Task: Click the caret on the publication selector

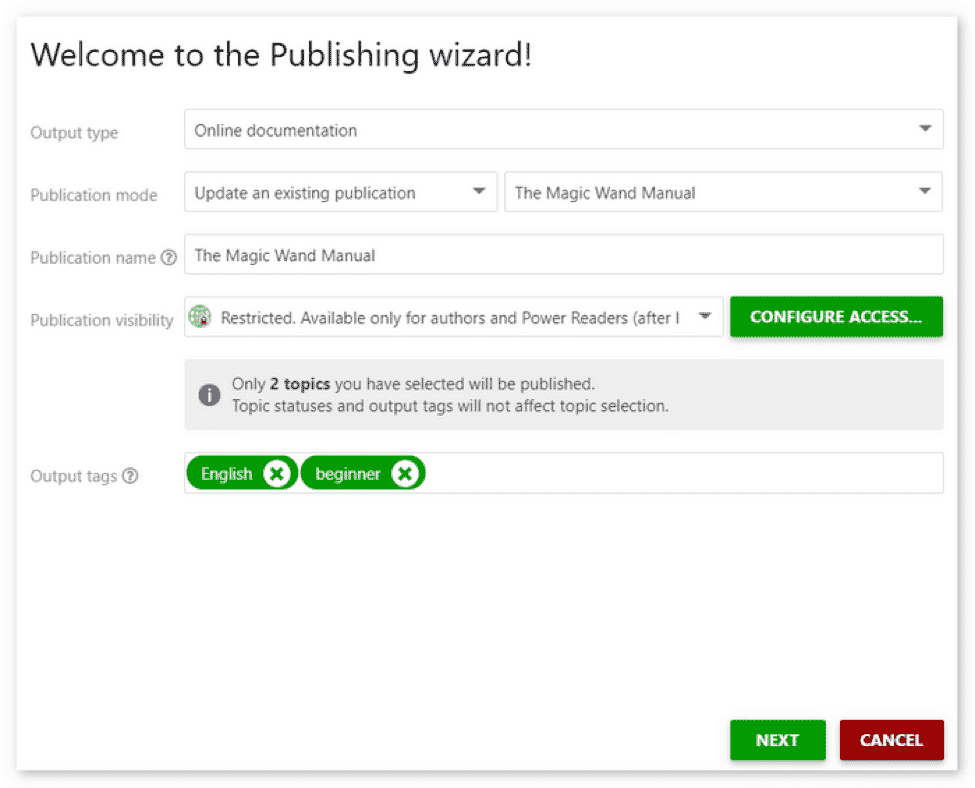Action: click(x=926, y=192)
